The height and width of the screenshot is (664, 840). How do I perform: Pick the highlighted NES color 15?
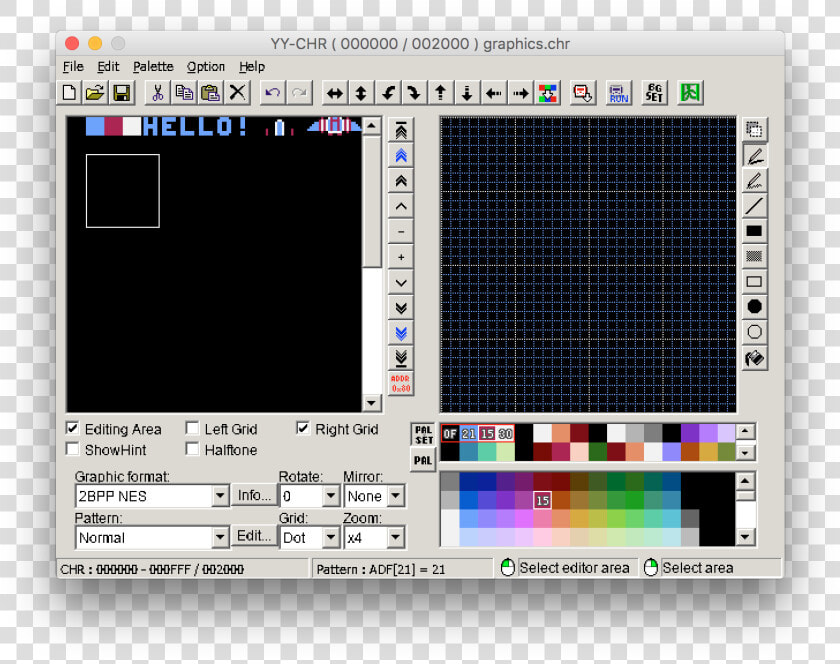coord(542,500)
